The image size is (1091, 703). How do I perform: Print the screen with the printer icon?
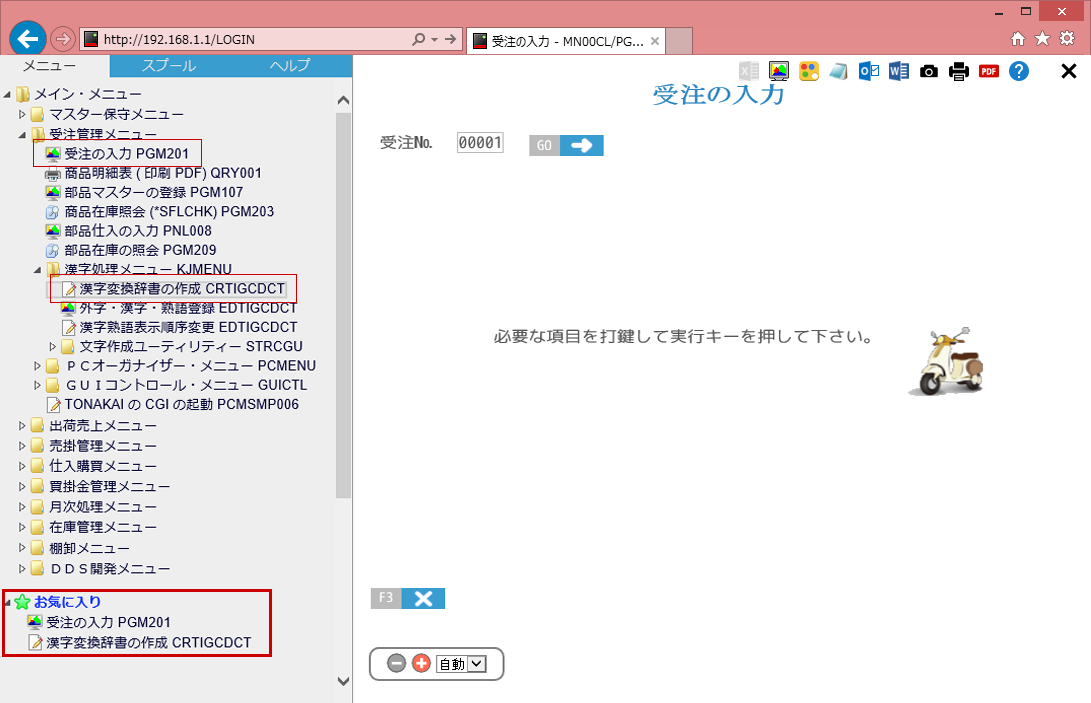(x=959, y=71)
